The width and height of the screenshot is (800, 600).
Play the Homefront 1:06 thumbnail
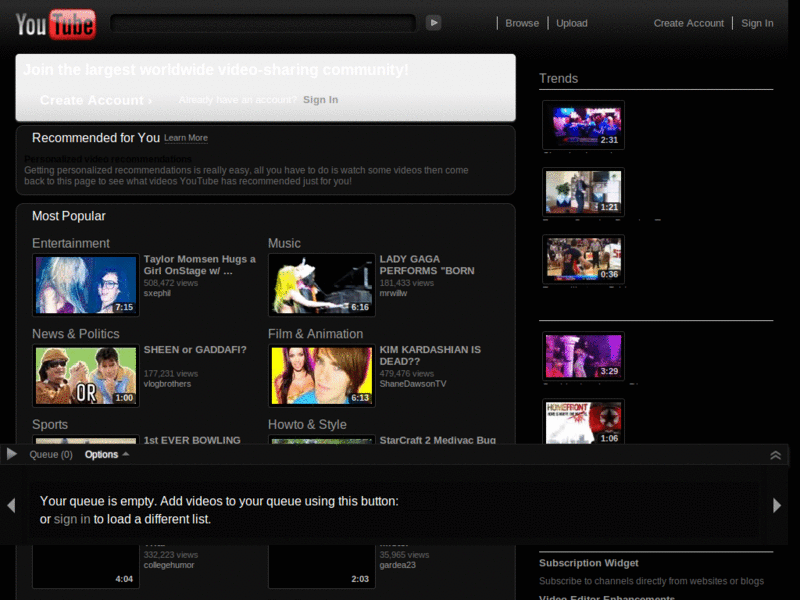[583, 422]
